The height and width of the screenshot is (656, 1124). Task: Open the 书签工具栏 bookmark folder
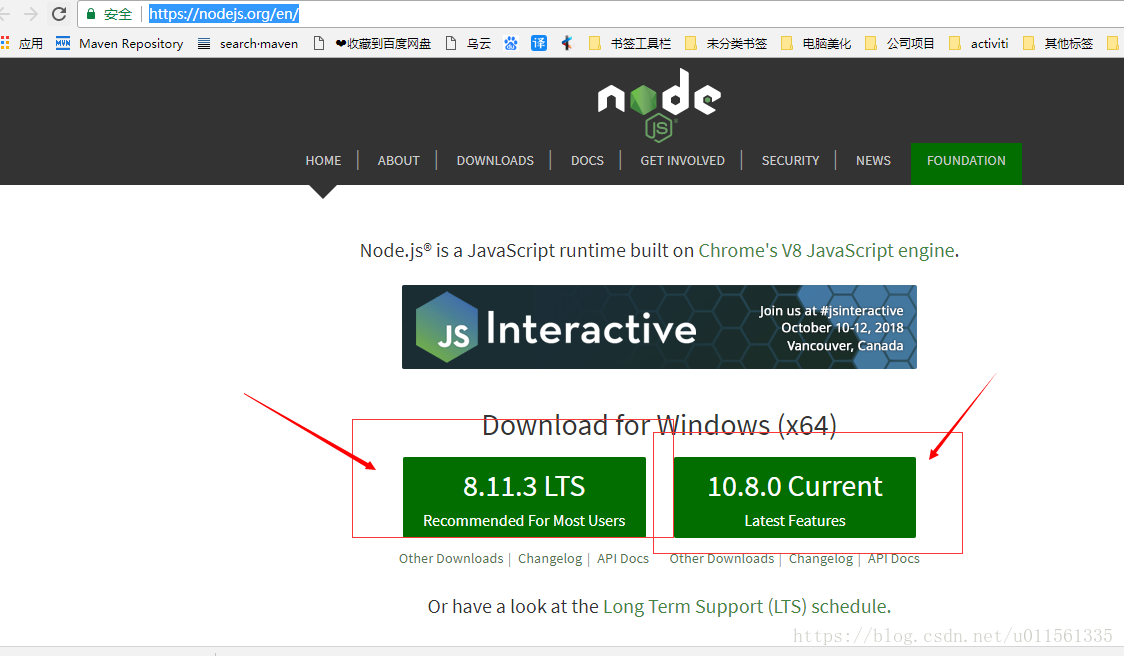(629, 43)
